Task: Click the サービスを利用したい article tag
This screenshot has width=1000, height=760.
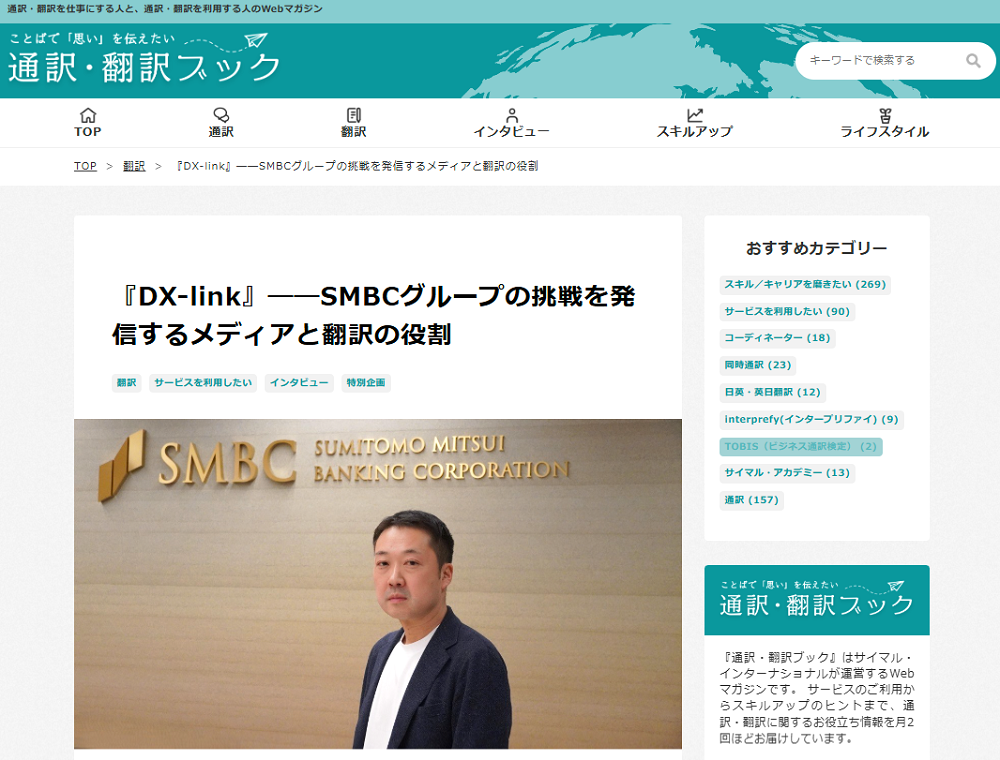Action: (203, 383)
